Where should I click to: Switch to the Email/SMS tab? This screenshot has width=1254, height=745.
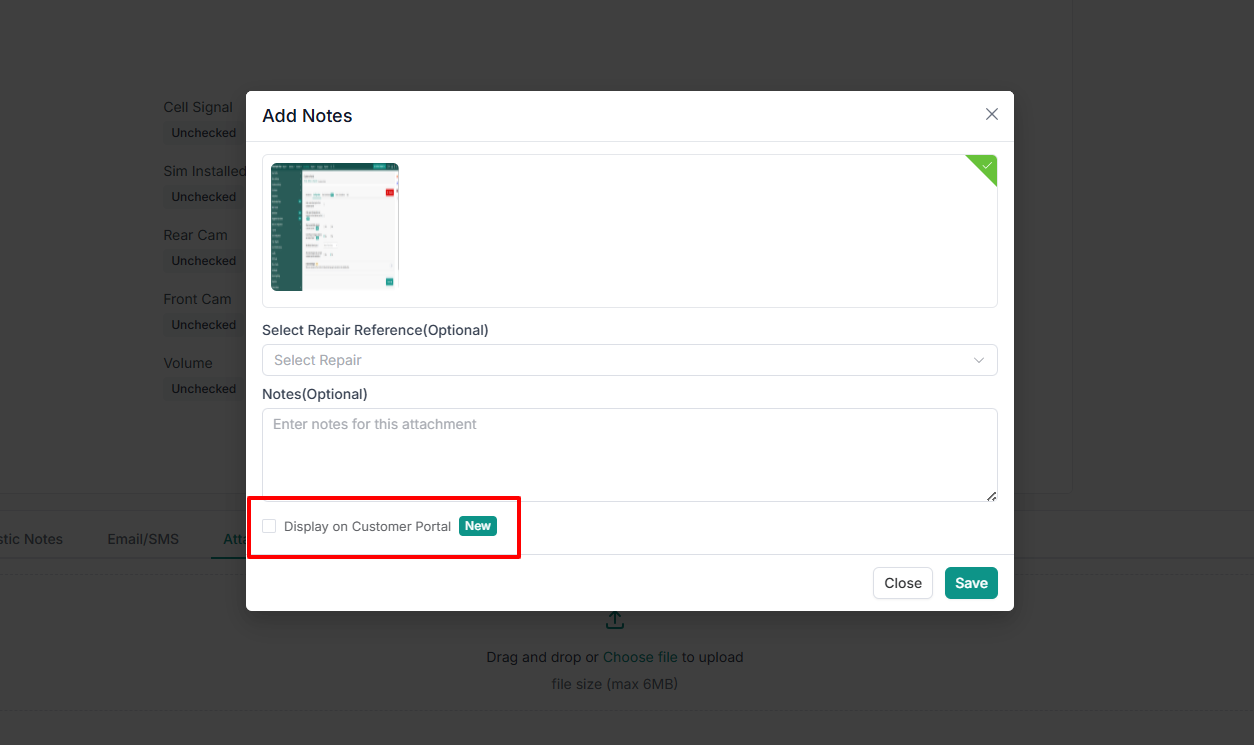[143, 539]
